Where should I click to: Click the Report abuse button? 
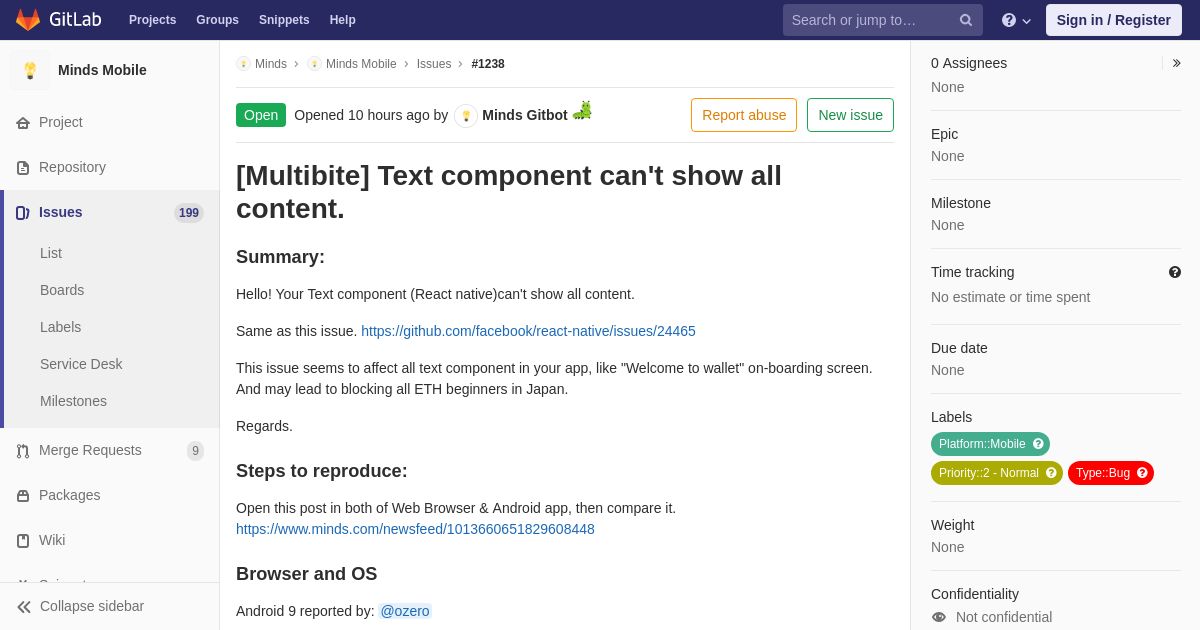(x=744, y=115)
